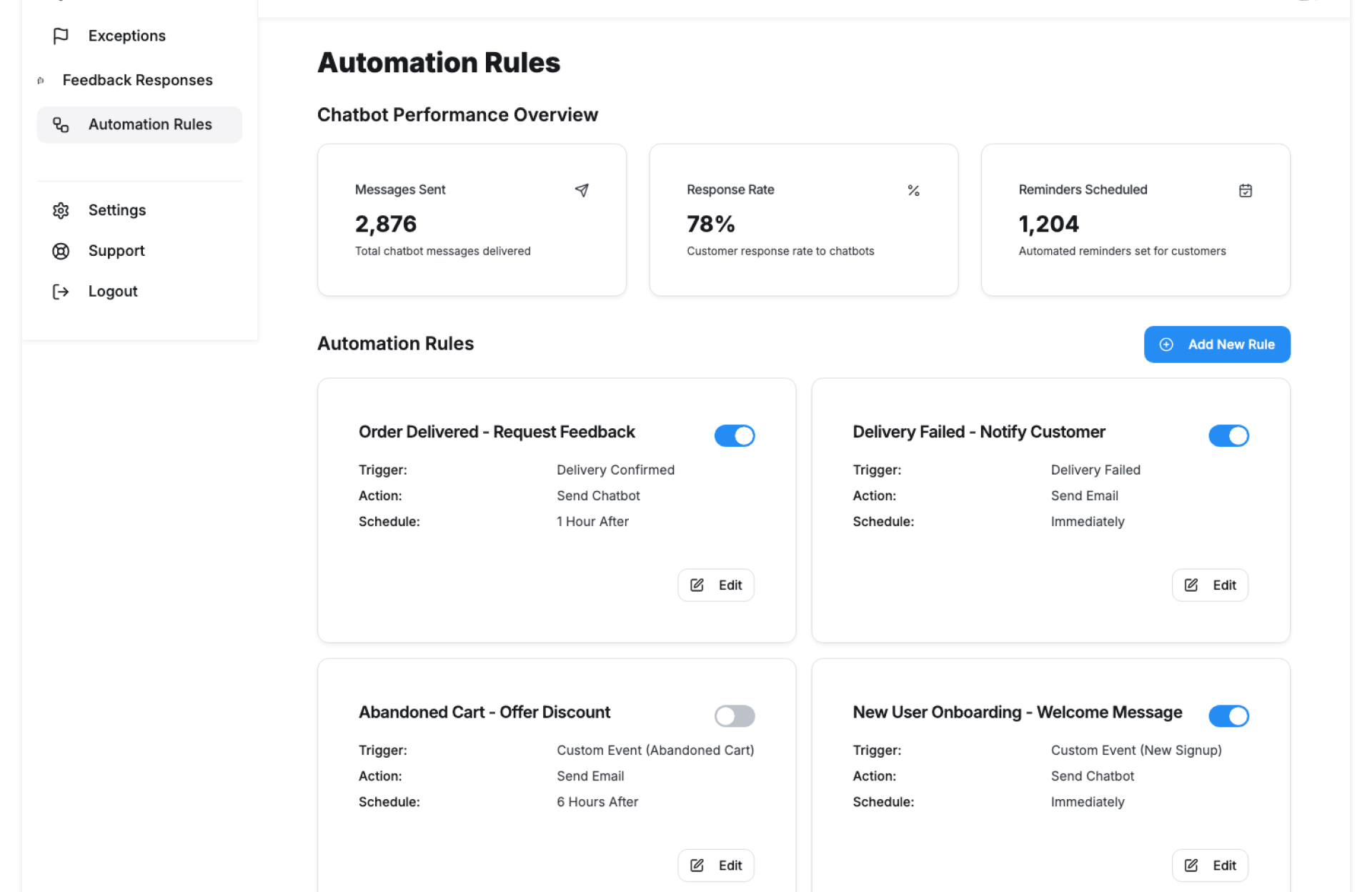Open Feedback Responses in sidebar
The height and width of the screenshot is (892, 1372).
[x=138, y=80]
